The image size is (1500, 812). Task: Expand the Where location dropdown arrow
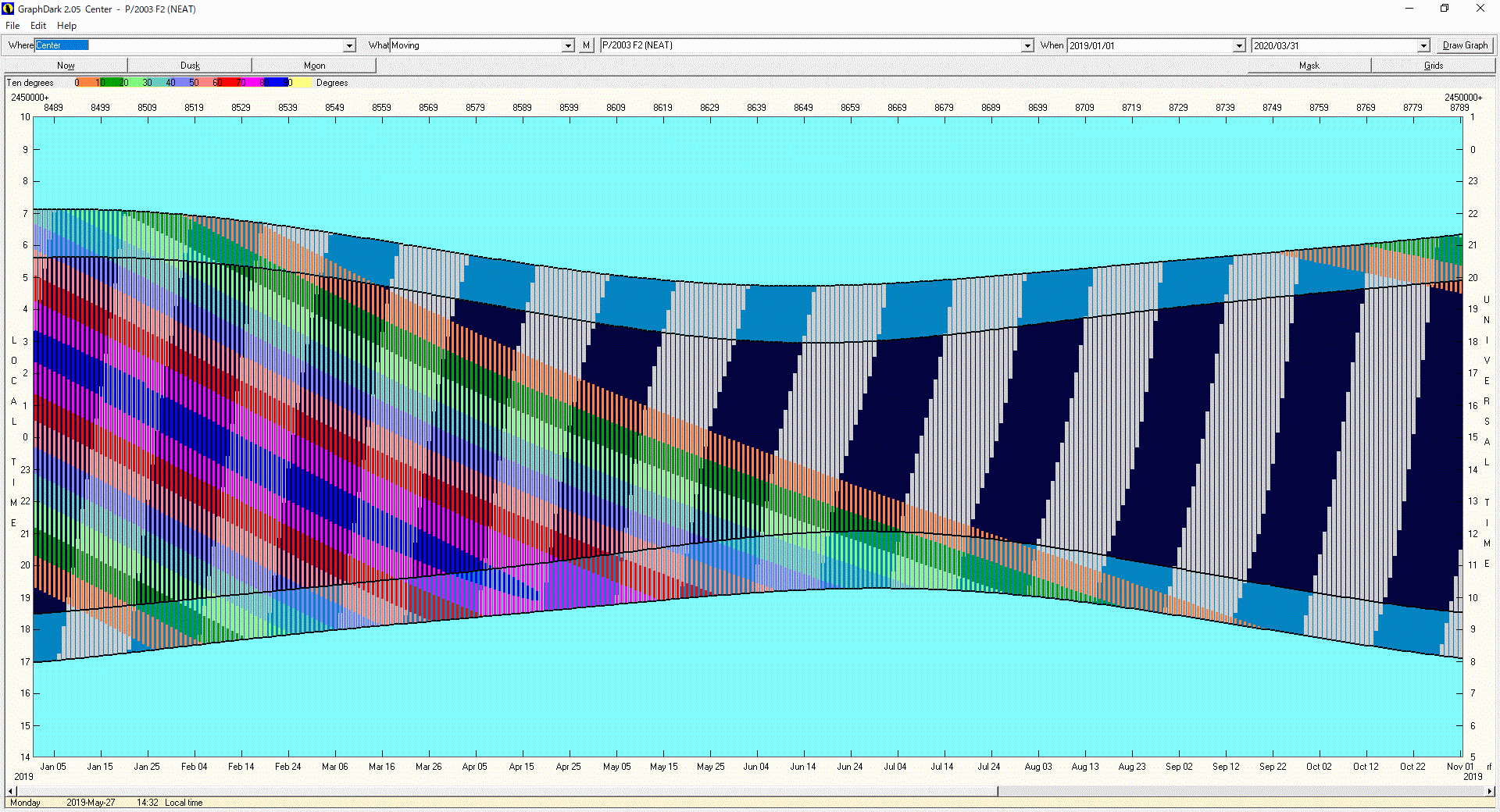[349, 46]
